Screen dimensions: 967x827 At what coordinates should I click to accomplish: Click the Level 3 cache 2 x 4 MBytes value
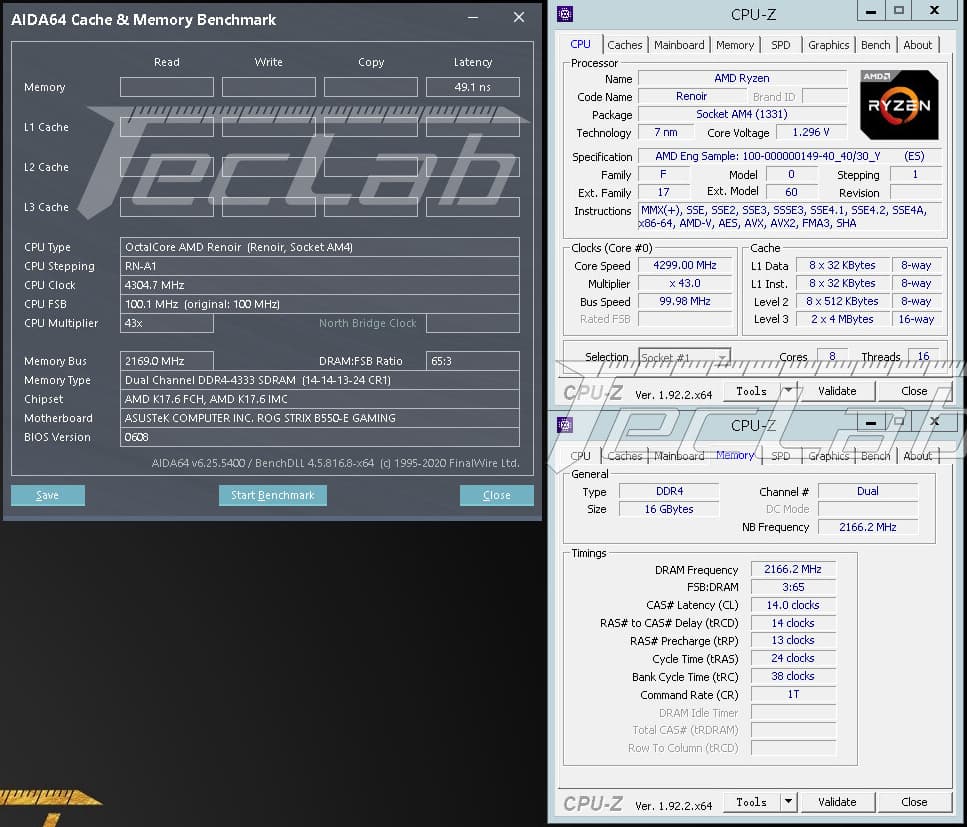pyautogui.click(x=842, y=319)
